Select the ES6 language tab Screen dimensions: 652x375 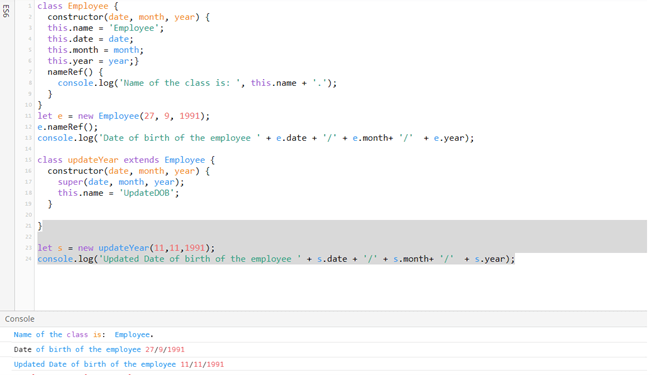click(x=6, y=10)
